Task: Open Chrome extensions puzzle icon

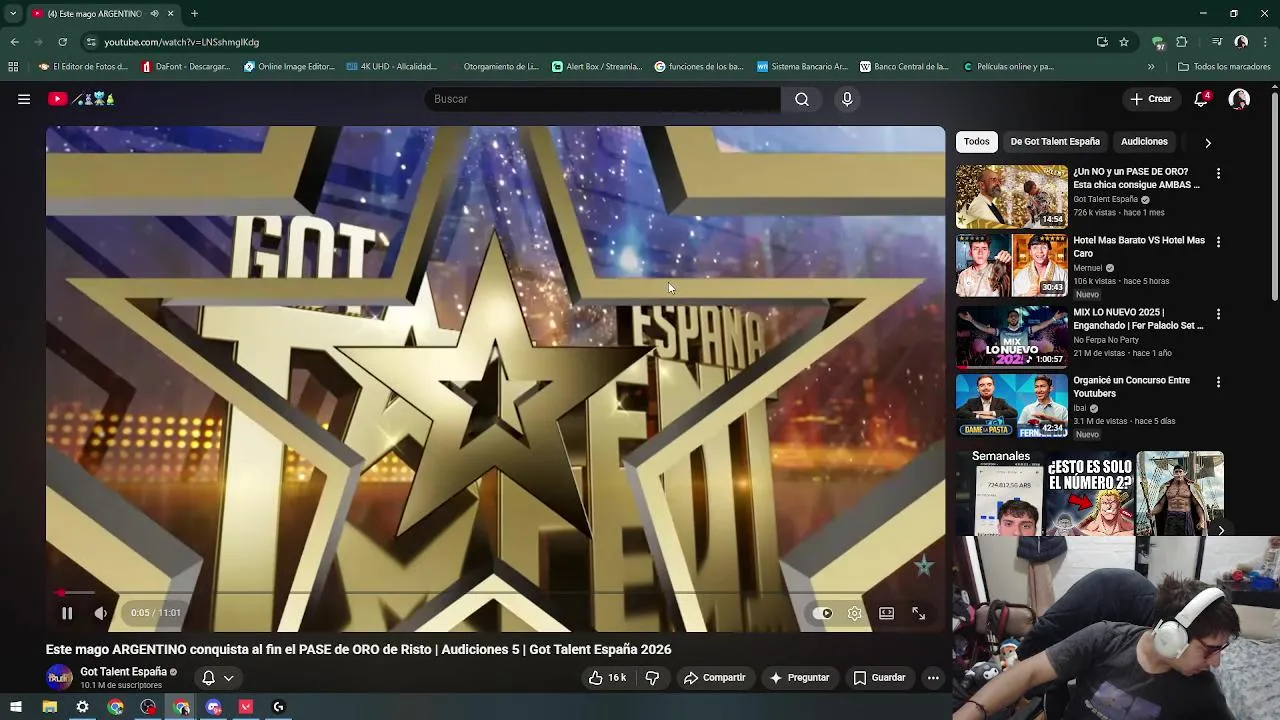Action: [x=1181, y=42]
